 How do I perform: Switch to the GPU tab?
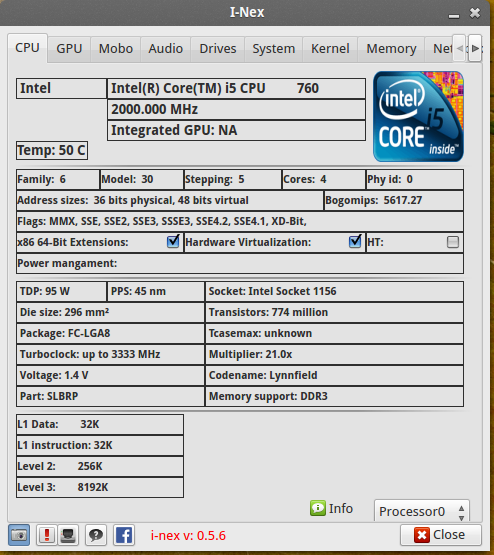coord(69,49)
